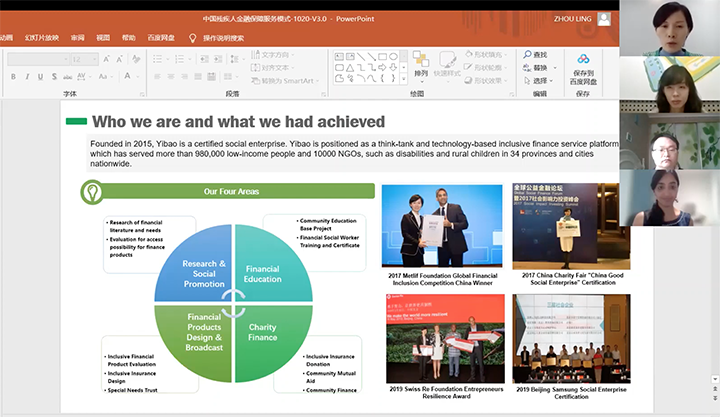Click the increase indent icon
The image size is (720, 417).
tap(218, 59)
